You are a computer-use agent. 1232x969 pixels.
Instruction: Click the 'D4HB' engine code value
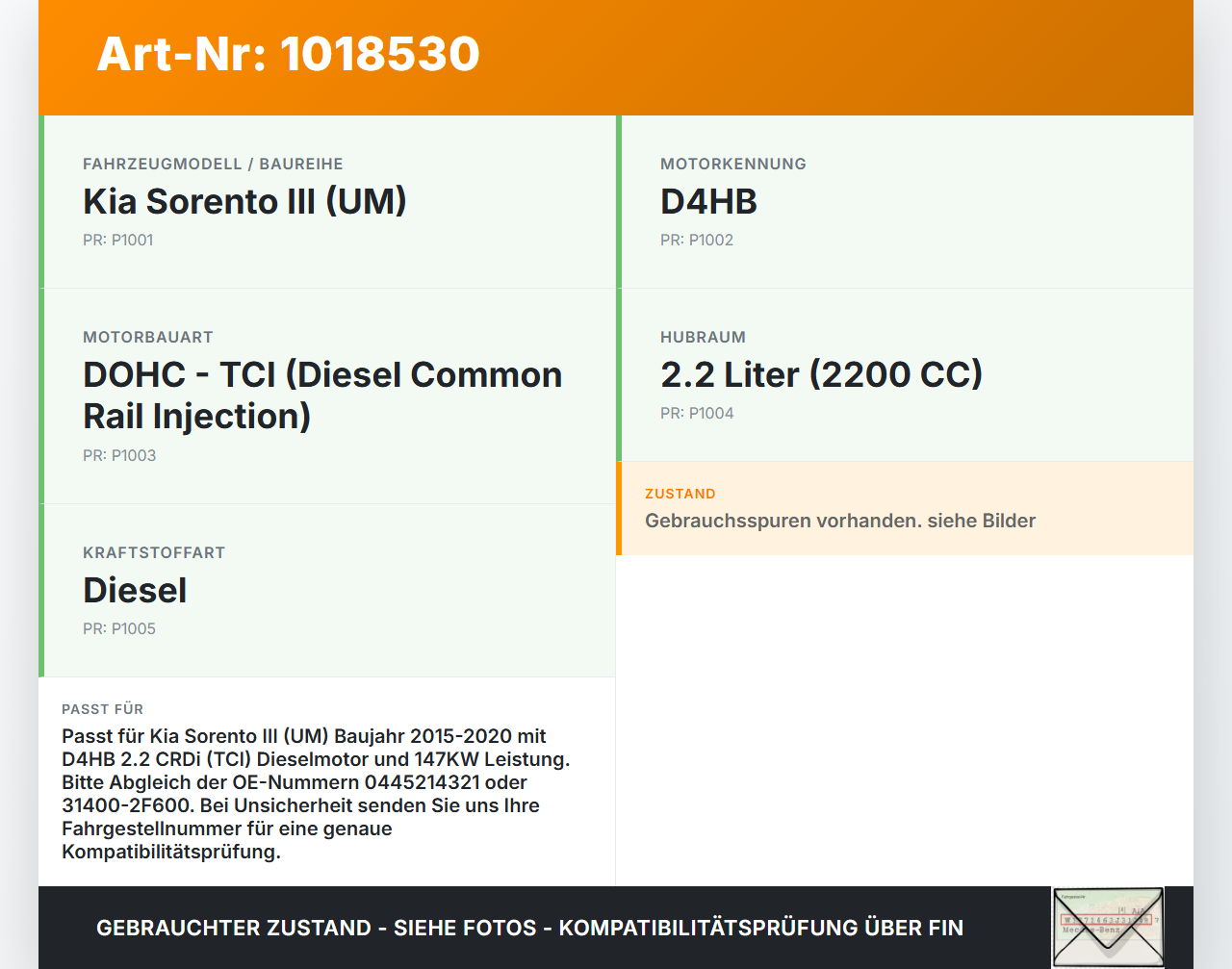click(x=708, y=201)
